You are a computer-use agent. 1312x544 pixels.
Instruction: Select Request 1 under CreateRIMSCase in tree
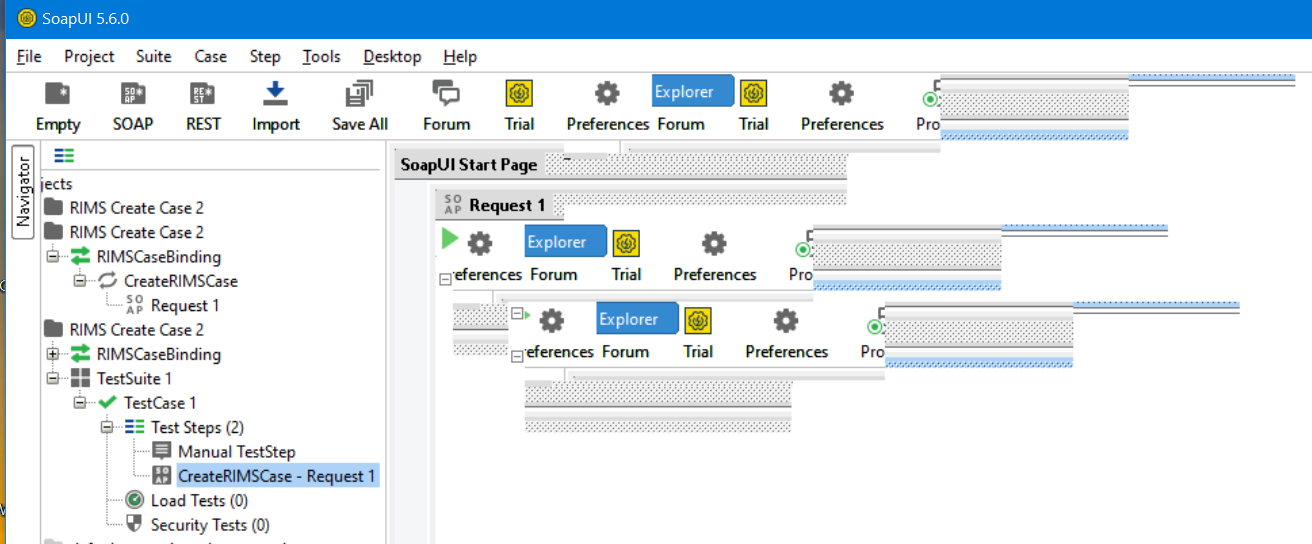click(185, 306)
